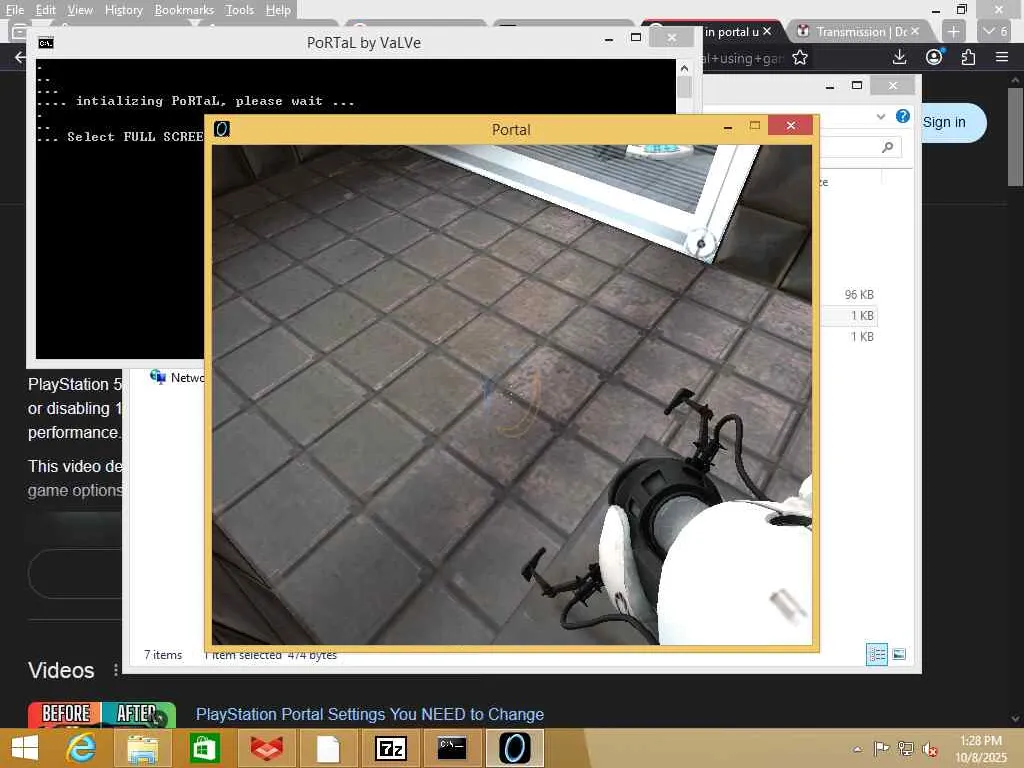Screen dimensions: 1024x768
Task: Open 7-Zip from the taskbar
Action: tap(391, 748)
